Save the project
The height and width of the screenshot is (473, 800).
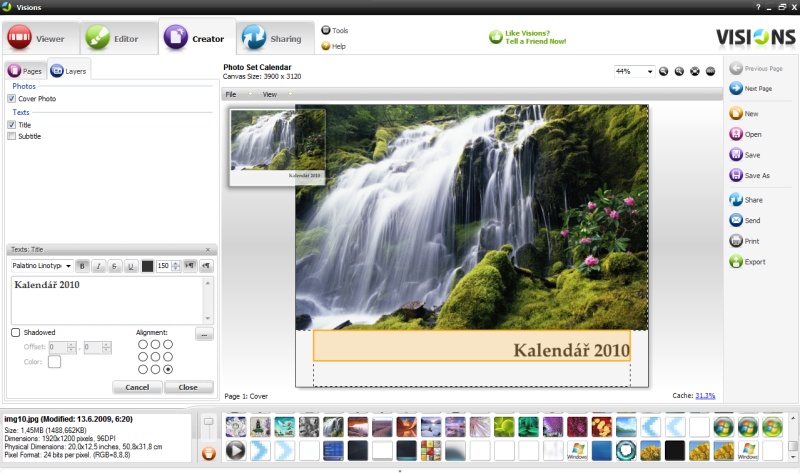click(x=745, y=155)
